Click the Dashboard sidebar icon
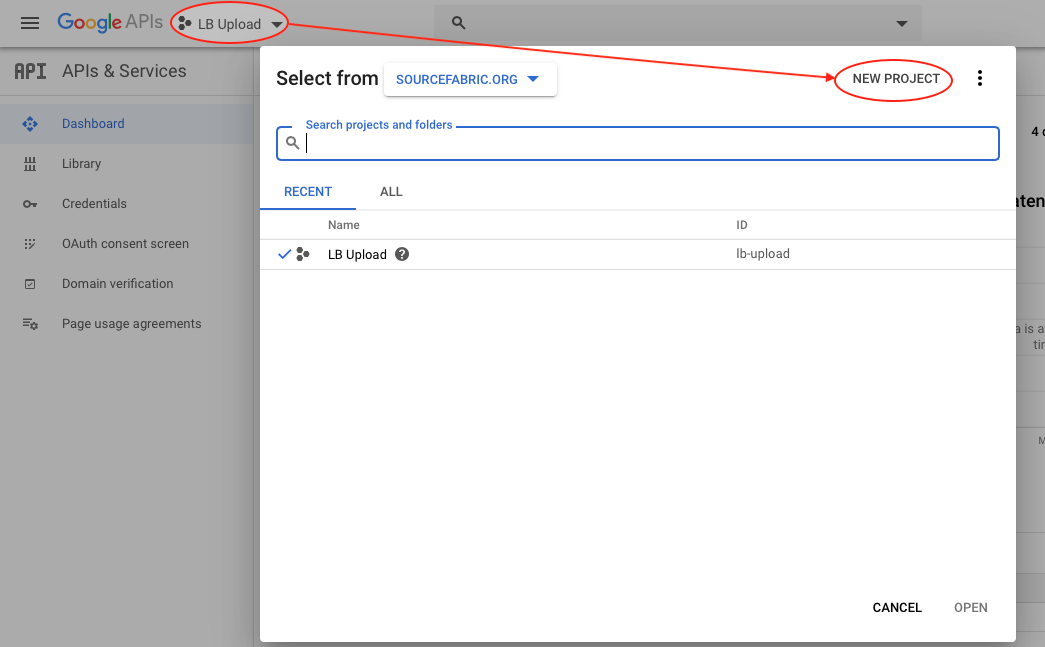The image size is (1045, 647). [30, 124]
